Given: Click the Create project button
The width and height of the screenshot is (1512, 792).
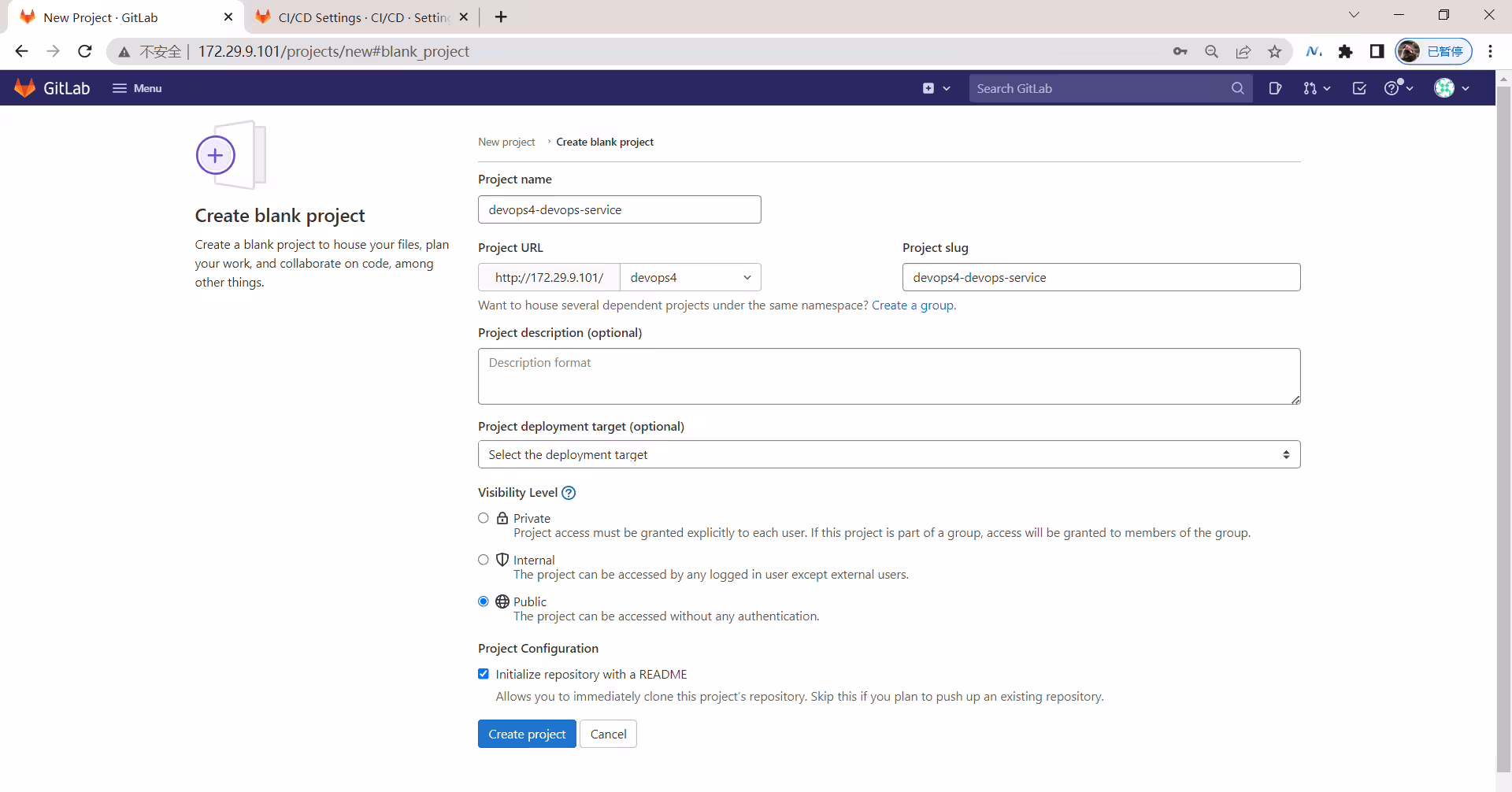Looking at the screenshot, I should (527, 734).
